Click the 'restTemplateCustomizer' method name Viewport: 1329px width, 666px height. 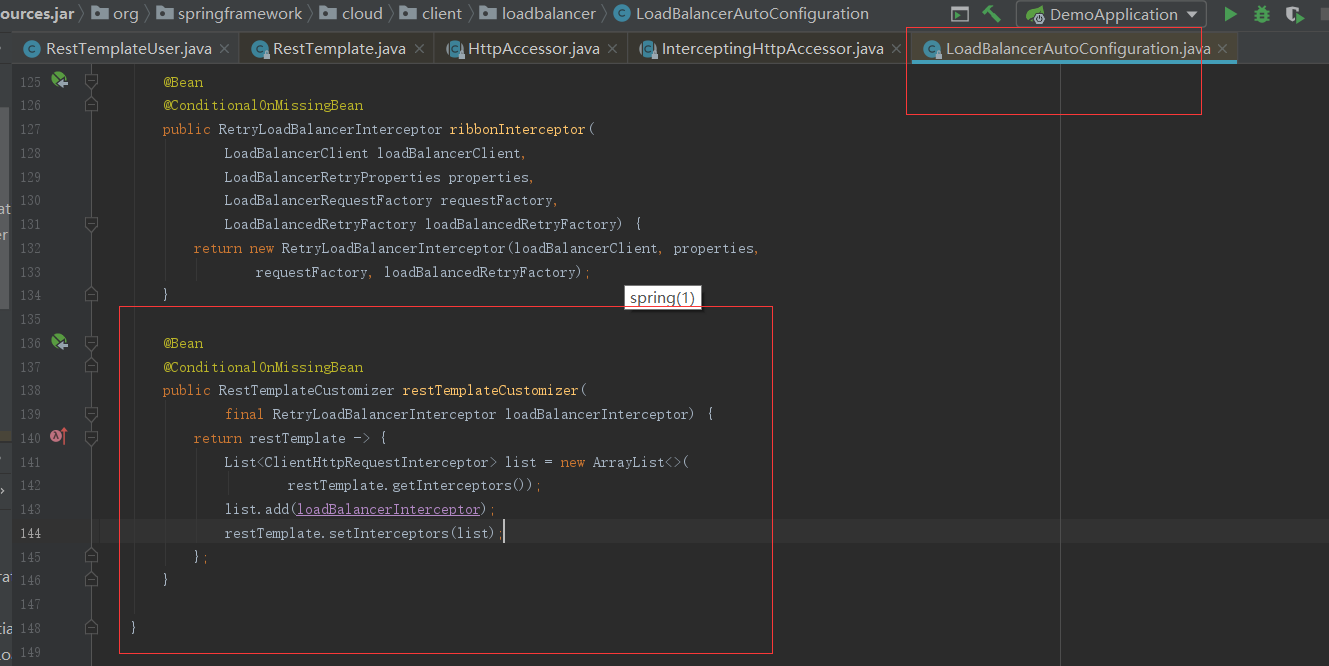coord(490,390)
